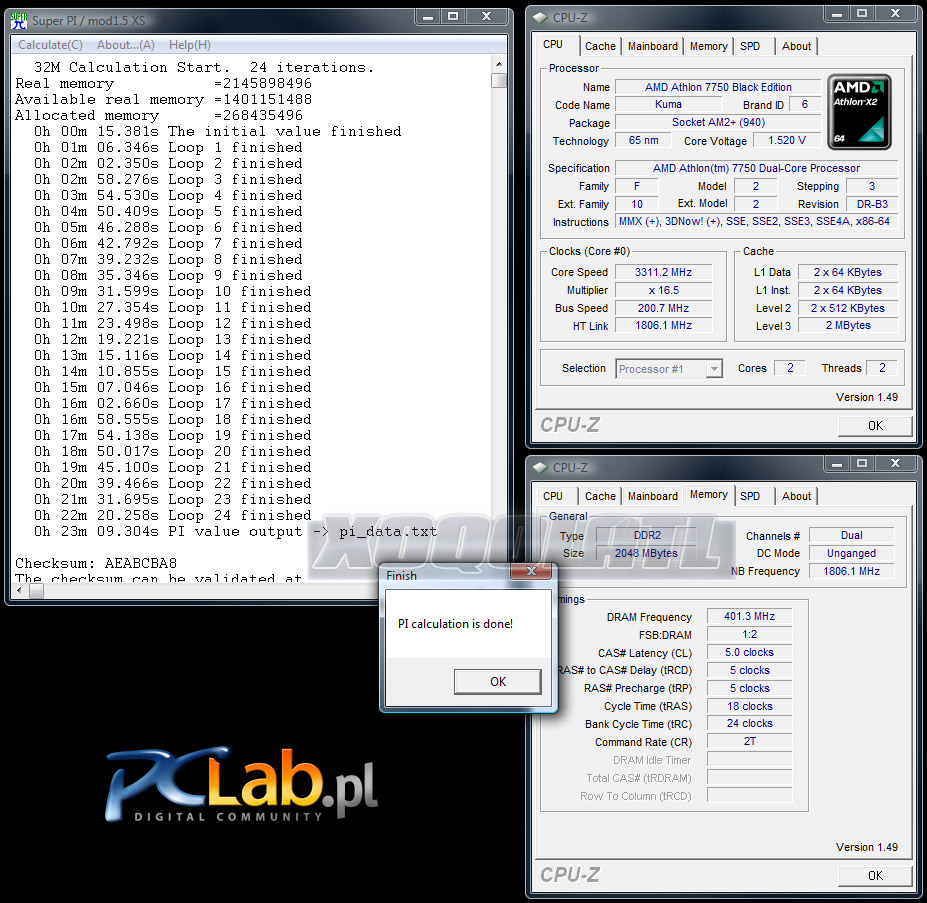The width and height of the screenshot is (927, 903).
Task: Click the Memory Type value 'DDR2'
Action: point(647,535)
